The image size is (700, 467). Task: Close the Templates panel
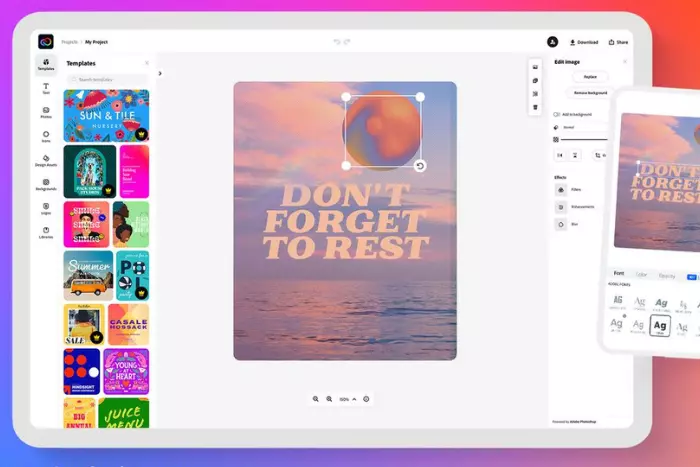pos(147,63)
